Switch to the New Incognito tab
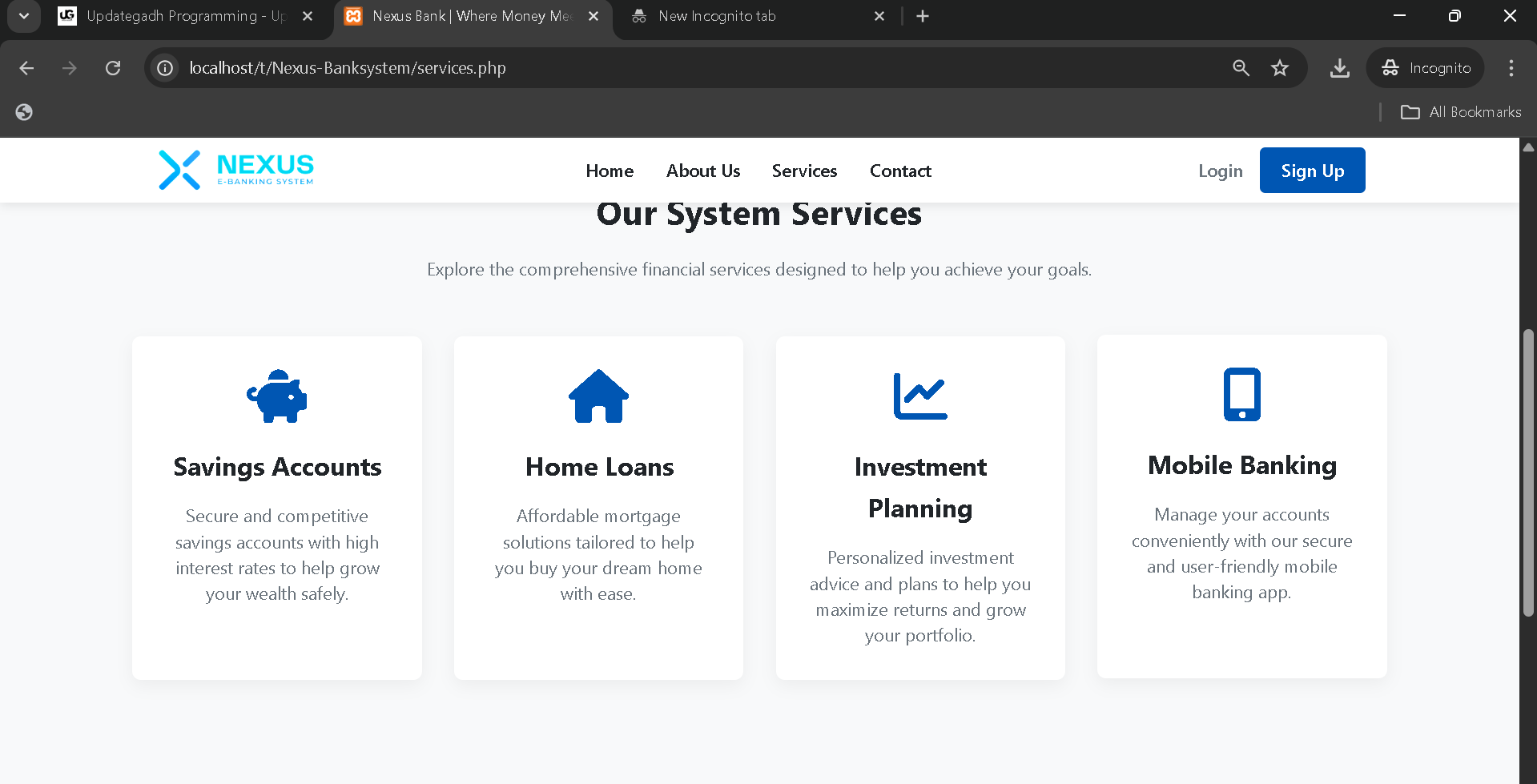1537x784 pixels. coord(757,16)
